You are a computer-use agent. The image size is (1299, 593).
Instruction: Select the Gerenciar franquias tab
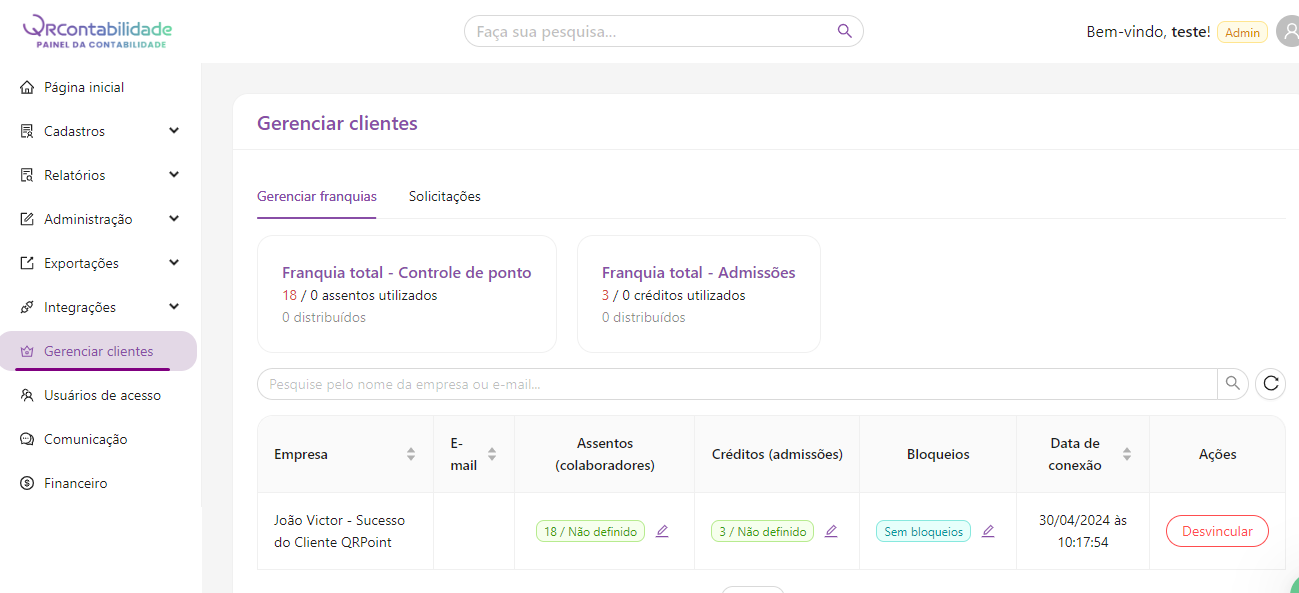pyautogui.click(x=316, y=196)
